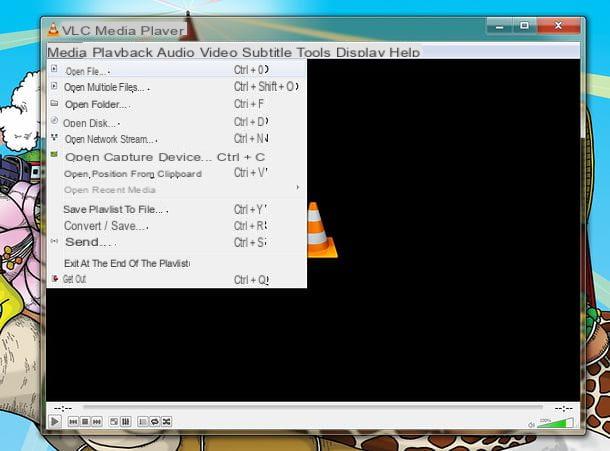Open the Display menu
The width and height of the screenshot is (610, 451).
click(360, 52)
